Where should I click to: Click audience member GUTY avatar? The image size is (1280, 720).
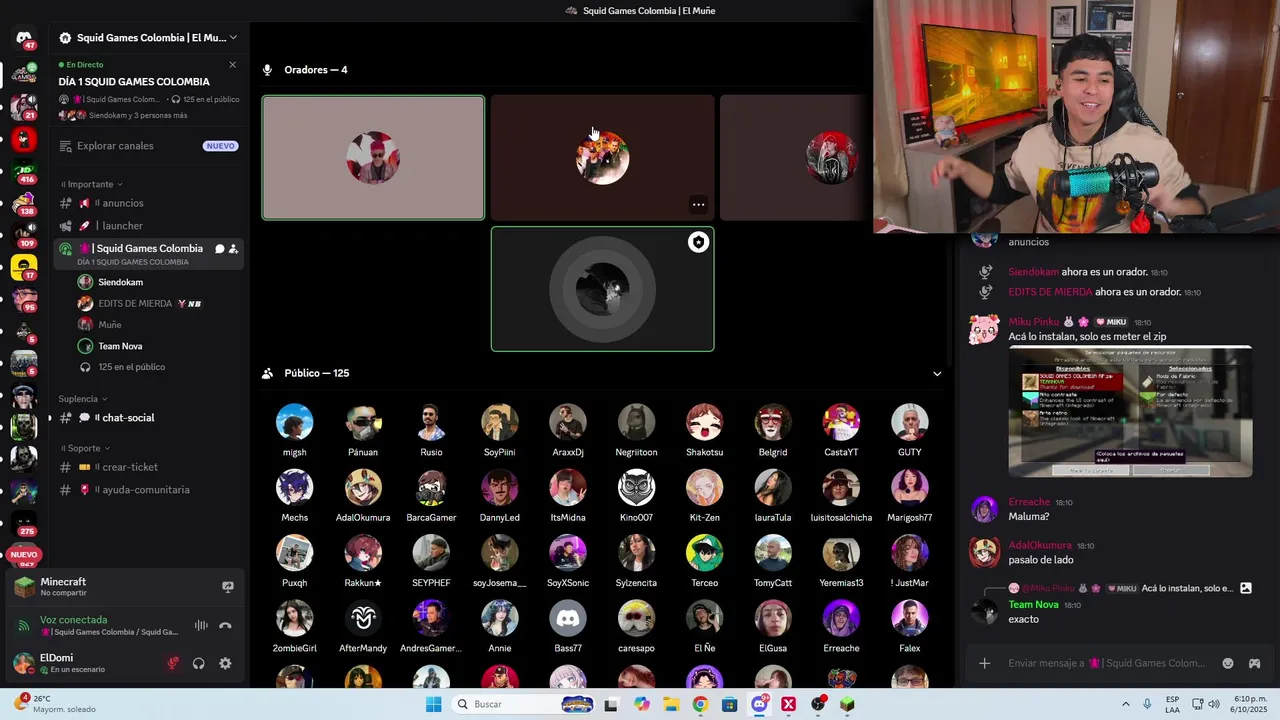click(x=910, y=422)
